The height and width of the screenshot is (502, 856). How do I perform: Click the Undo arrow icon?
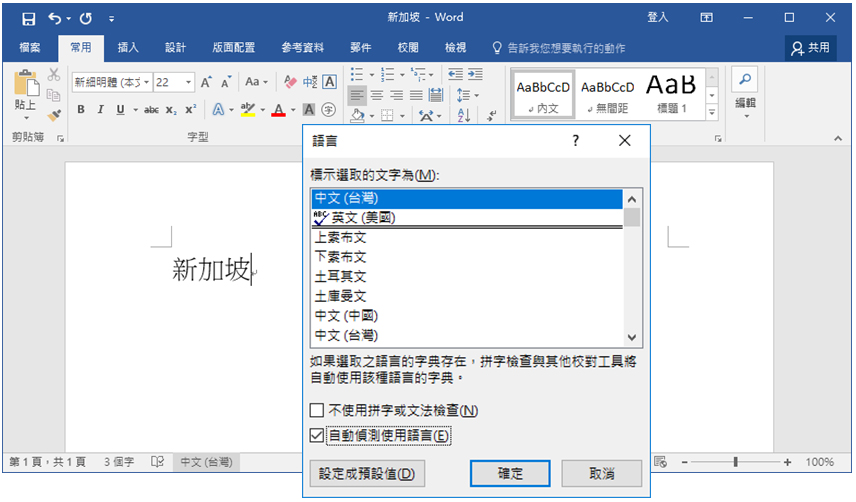(55, 19)
